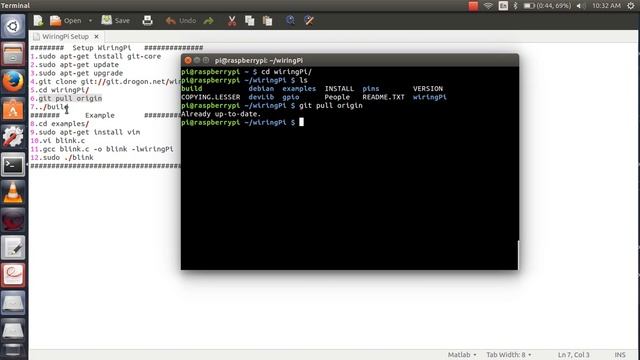The width and height of the screenshot is (640, 360).
Task: Close the pi@raspberrypi terminal window
Action: click(x=188, y=60)
